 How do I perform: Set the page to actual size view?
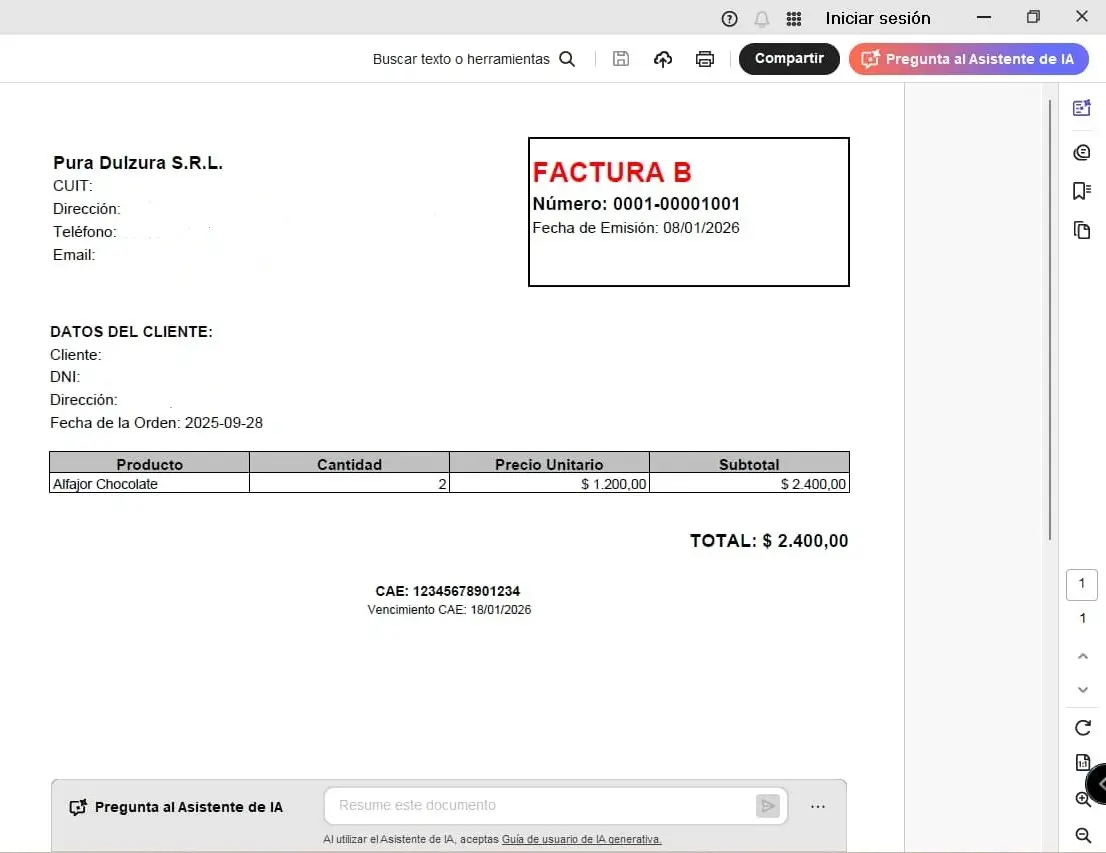[1083, 762]
